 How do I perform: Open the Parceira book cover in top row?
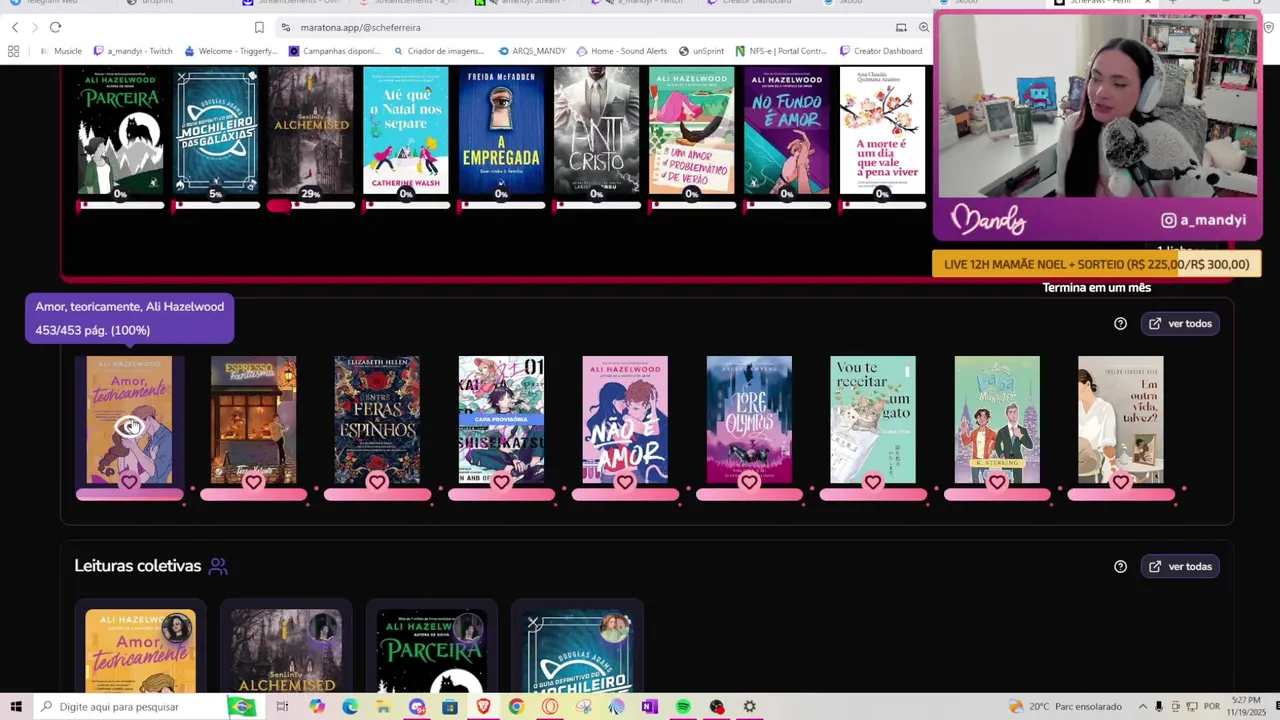[120, 130]
